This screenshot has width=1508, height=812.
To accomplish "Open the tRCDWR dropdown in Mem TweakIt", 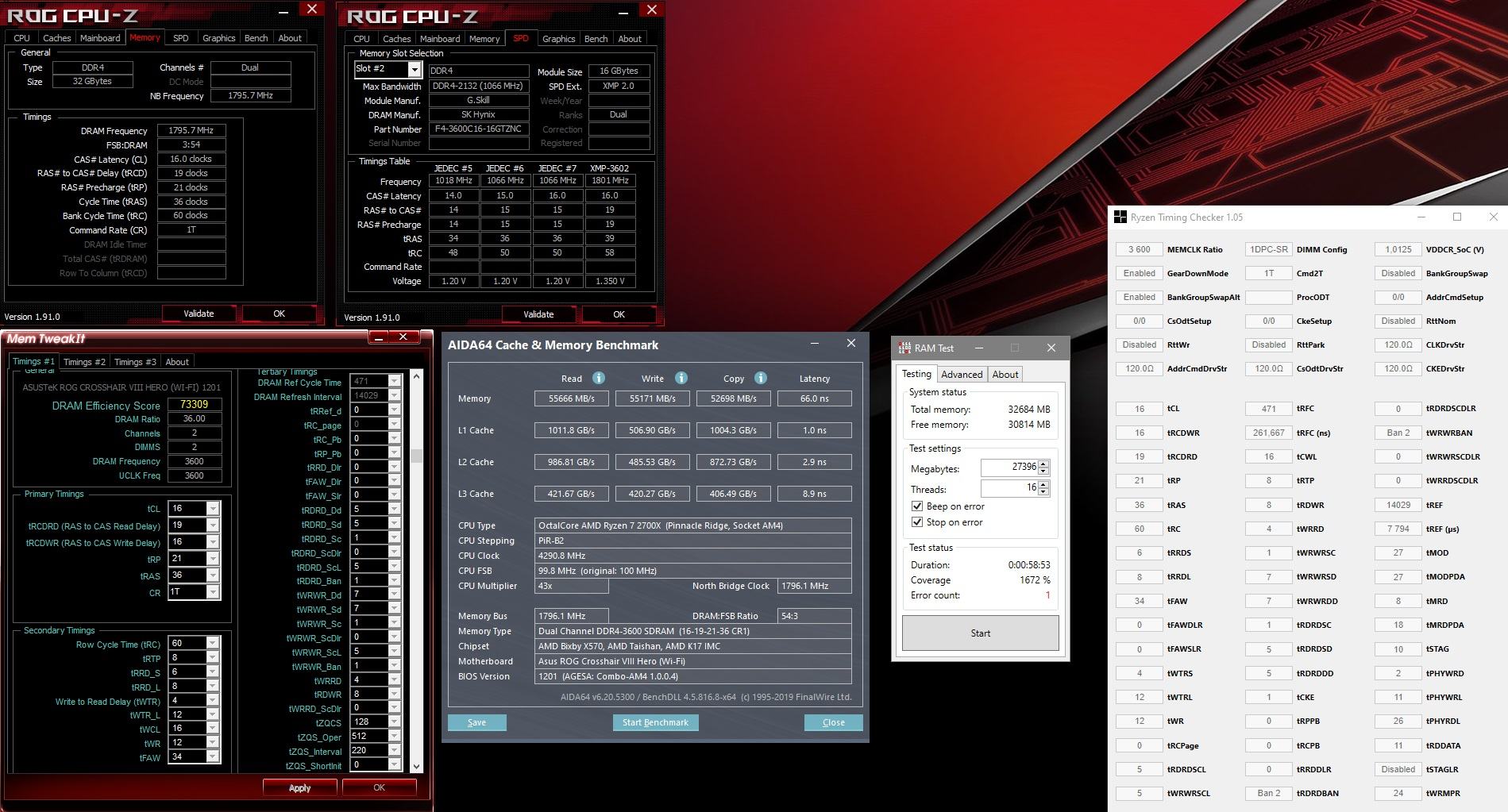I will click(212, 542).
